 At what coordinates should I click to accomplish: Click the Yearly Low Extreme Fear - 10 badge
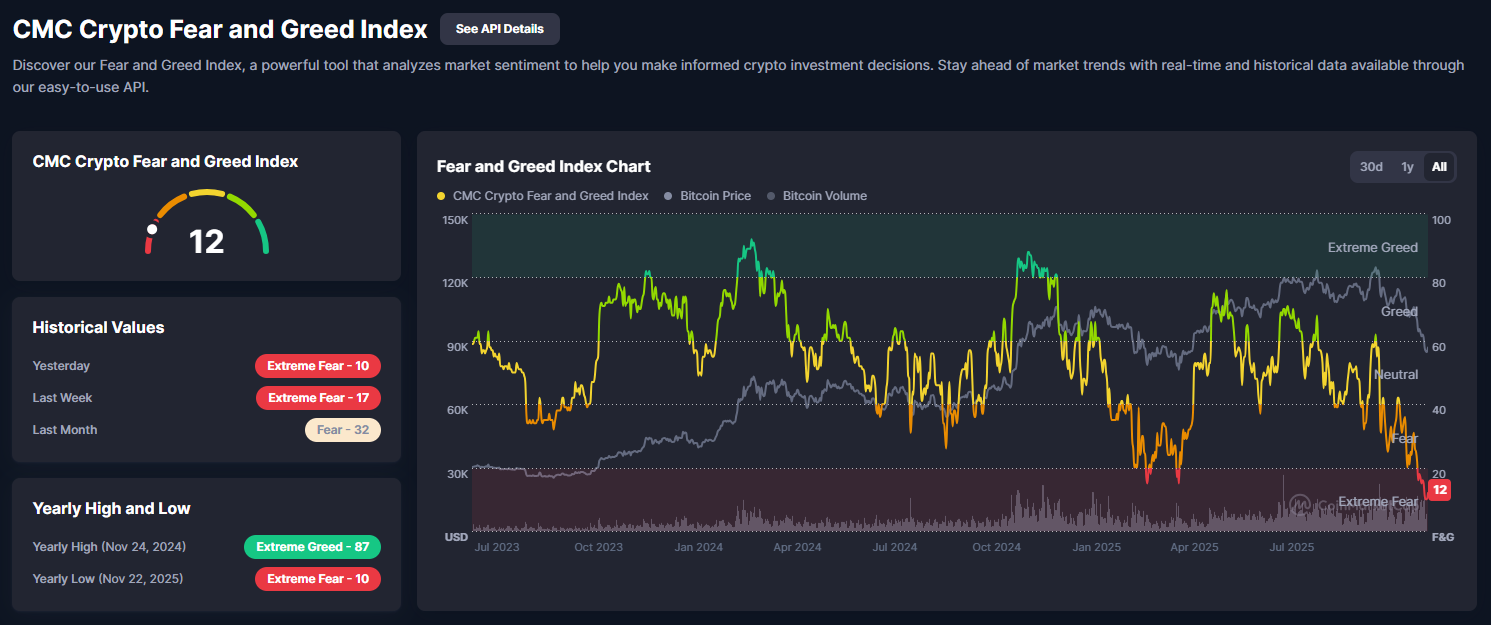coord(318,579)
